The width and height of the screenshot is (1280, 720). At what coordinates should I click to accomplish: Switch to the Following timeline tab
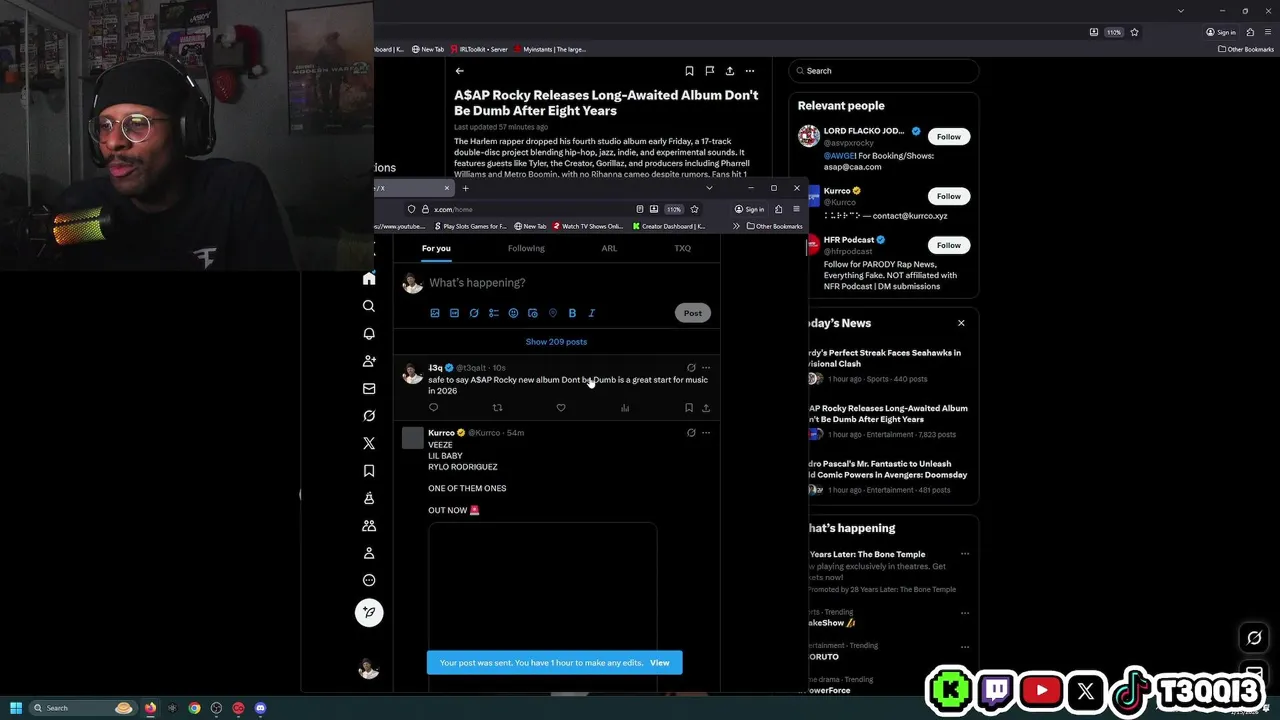526,248
